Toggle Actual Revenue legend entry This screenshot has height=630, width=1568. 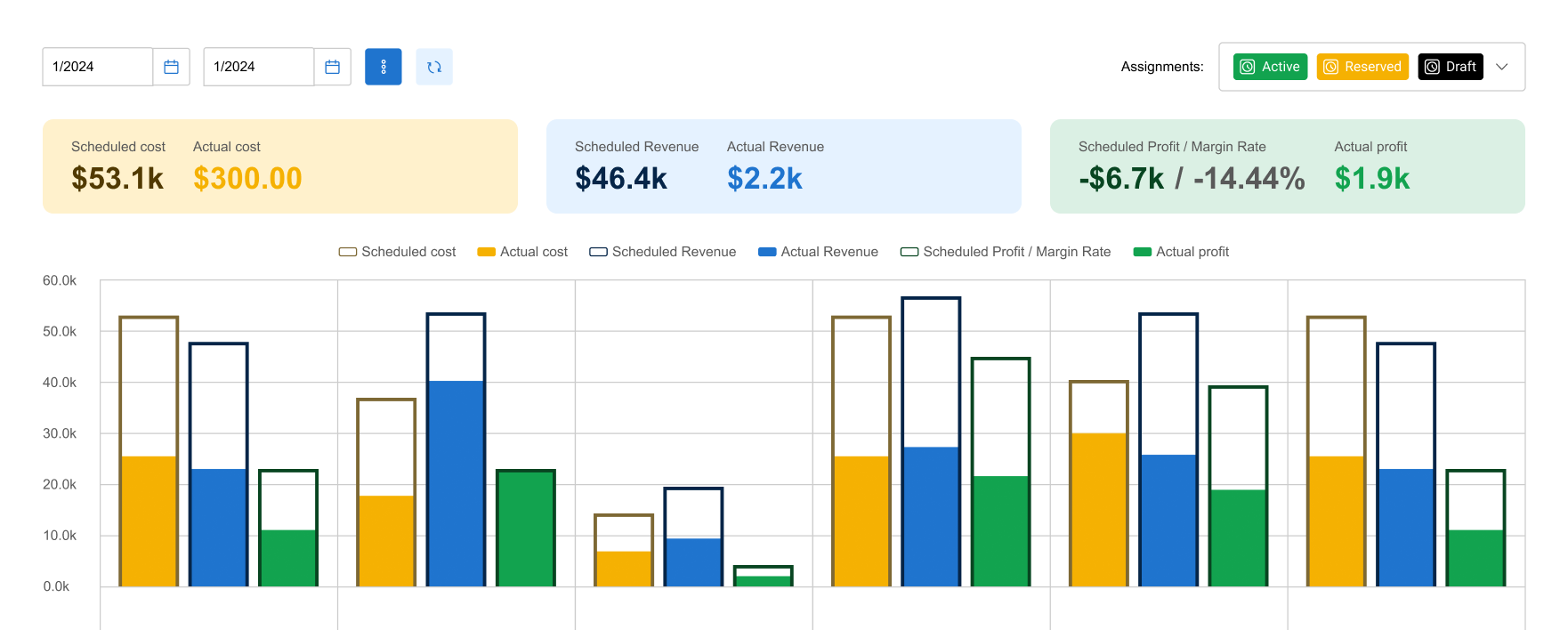(818, 252)
